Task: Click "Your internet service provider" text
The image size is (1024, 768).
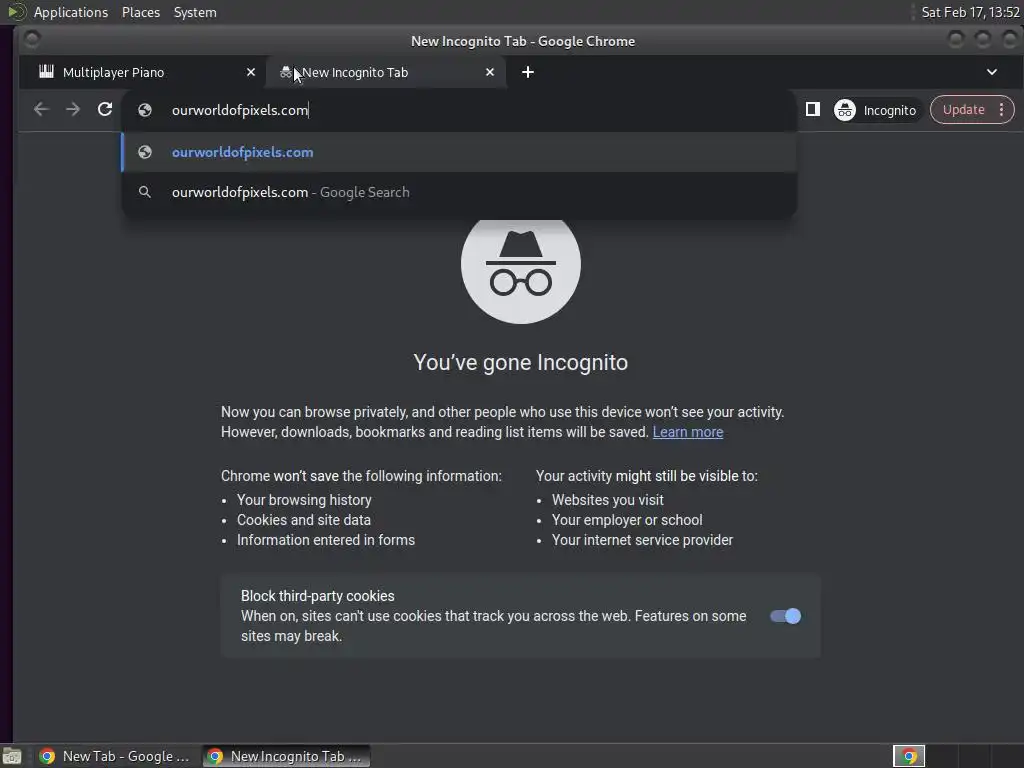Action: [x=642, y=540]
